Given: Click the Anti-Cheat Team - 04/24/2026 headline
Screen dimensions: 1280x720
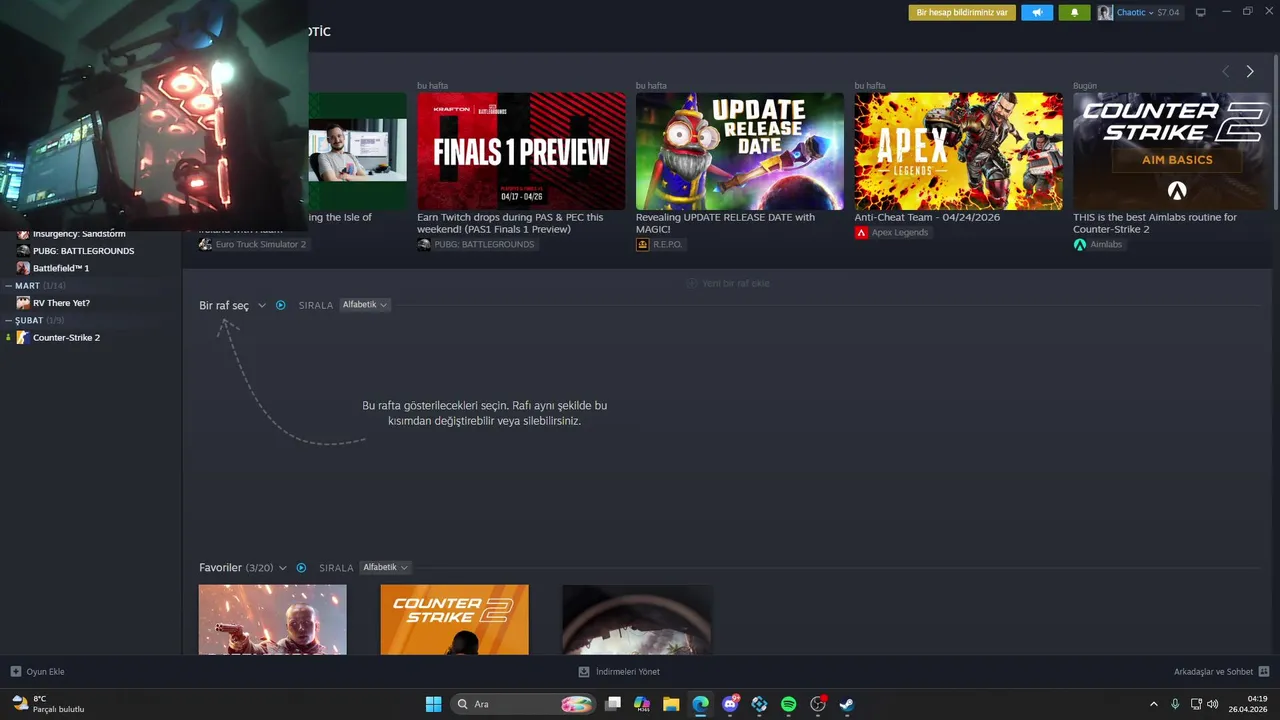Looking at the screenshot, I should pos(927,217).
